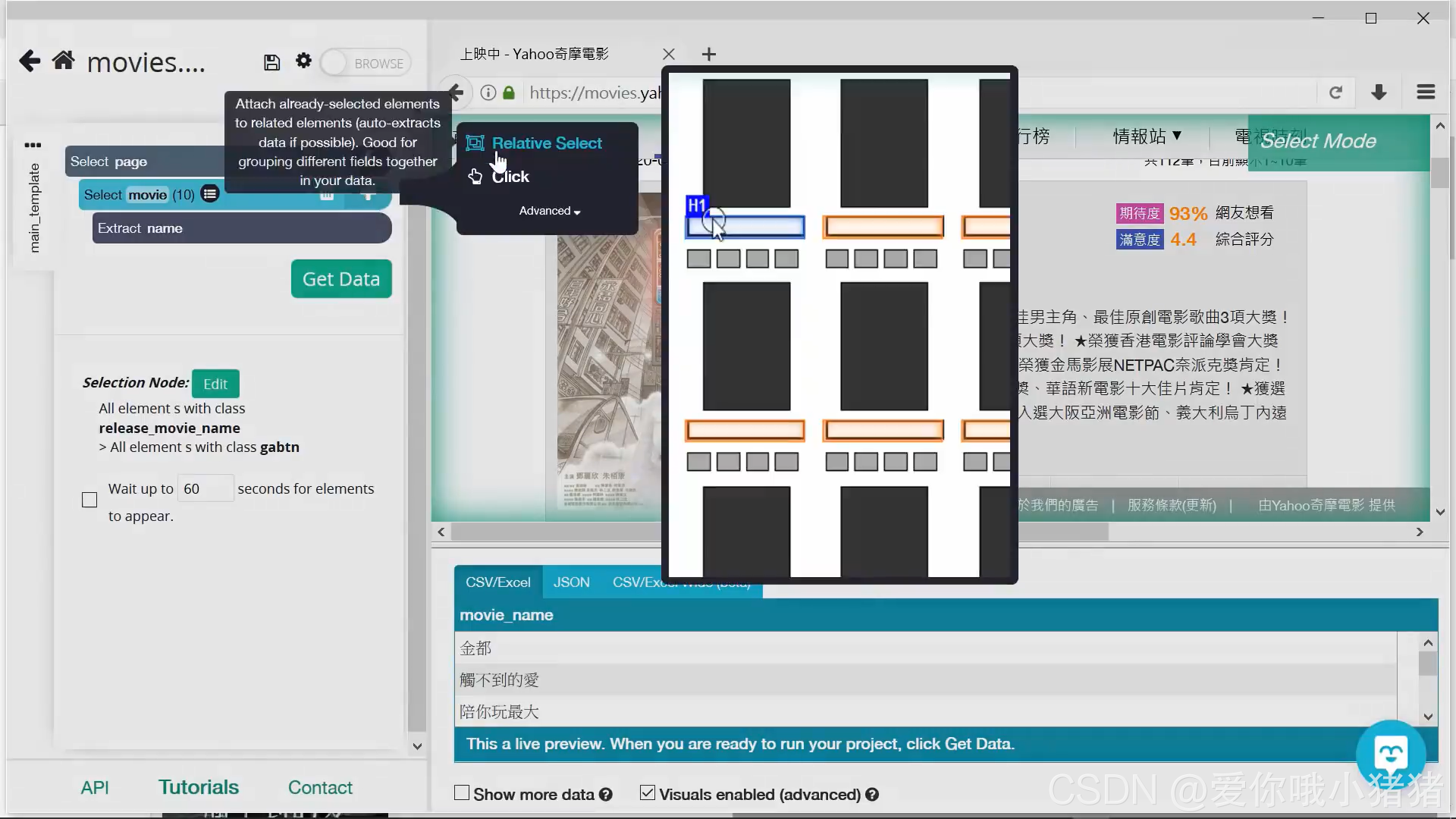Expand the 情報站 dropdown menu

pos(1147,136)
